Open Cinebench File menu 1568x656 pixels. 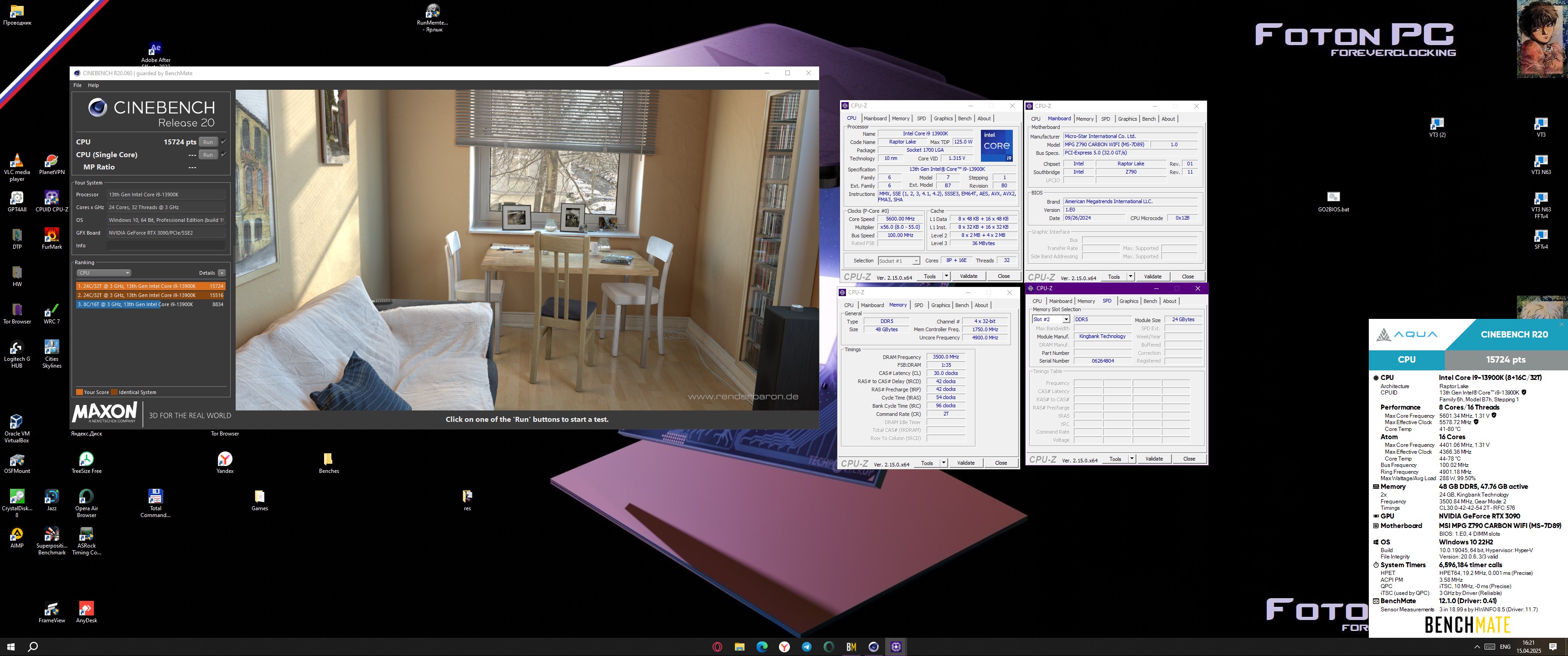(77, 85)
